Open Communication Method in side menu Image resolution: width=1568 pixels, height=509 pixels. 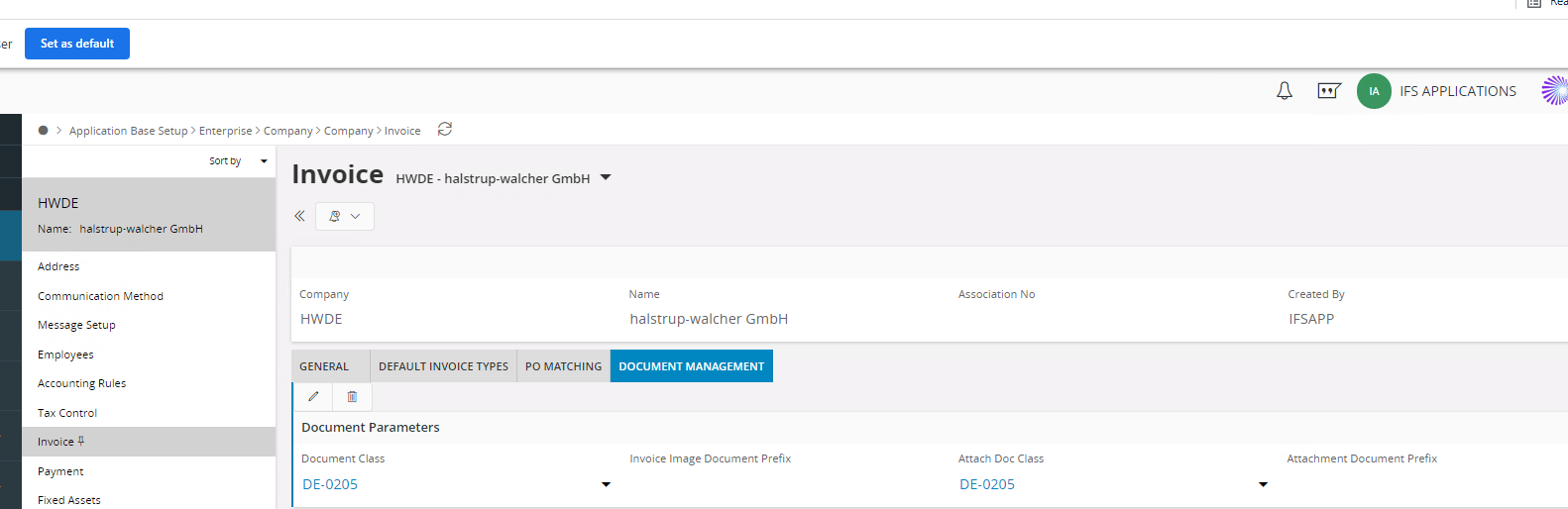100,296
